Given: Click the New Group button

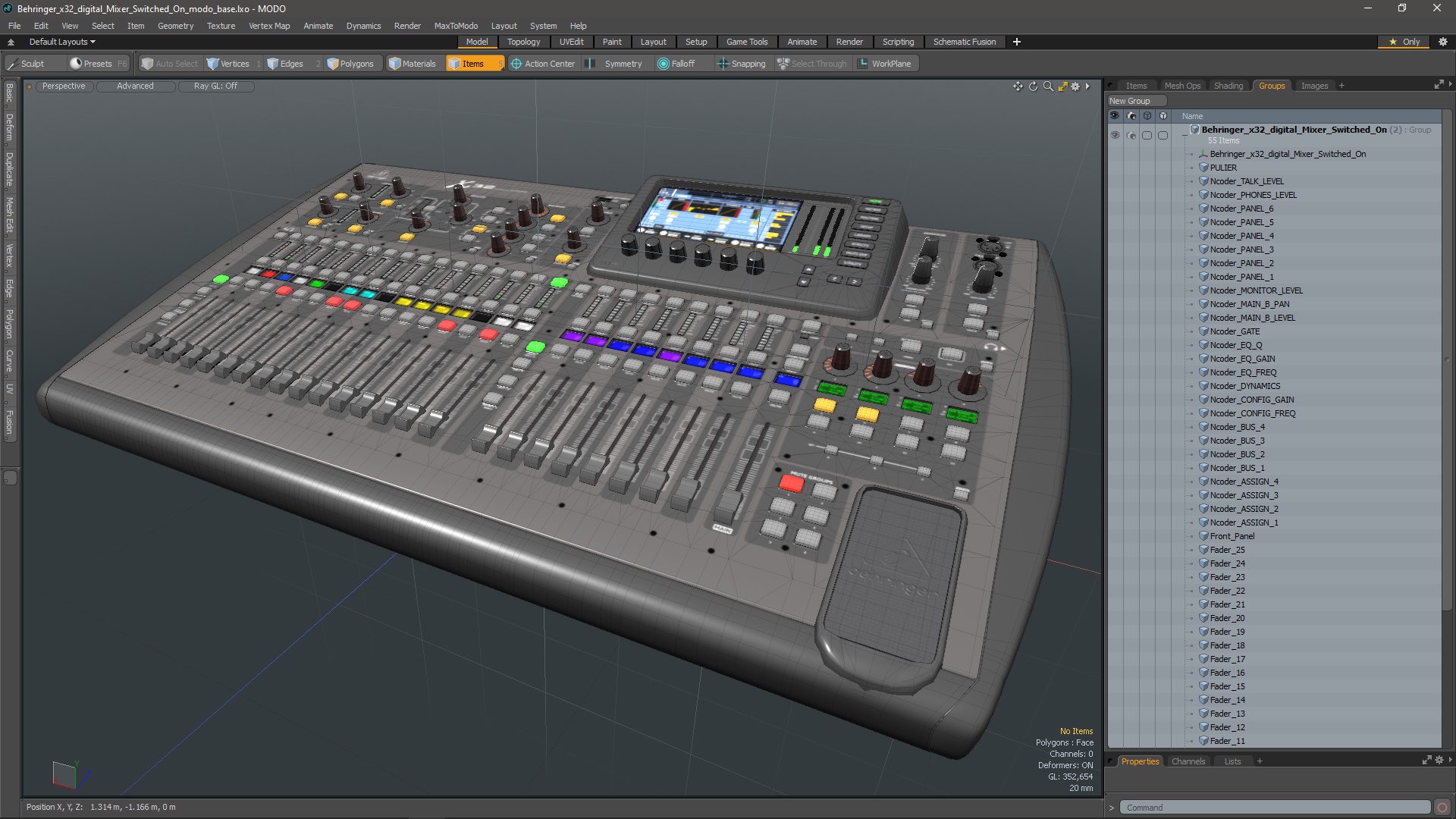Looking at the screenshot, I should coord(1137,101).
